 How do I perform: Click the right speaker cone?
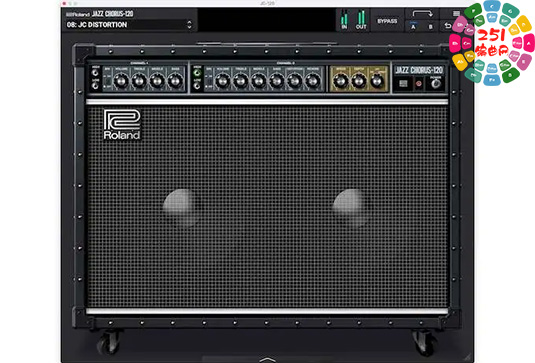tap(350, 208)
